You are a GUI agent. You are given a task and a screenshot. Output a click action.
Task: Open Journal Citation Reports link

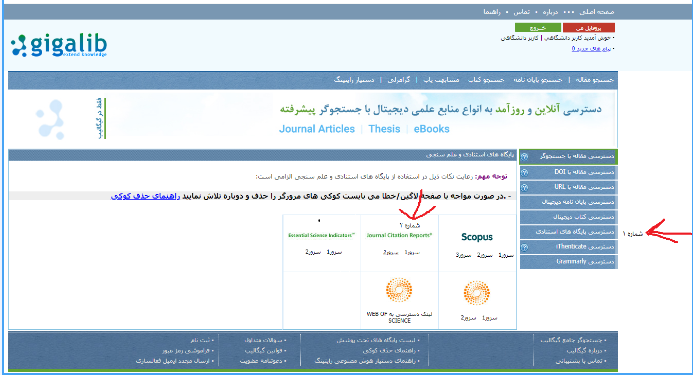[x=399, y=235]
